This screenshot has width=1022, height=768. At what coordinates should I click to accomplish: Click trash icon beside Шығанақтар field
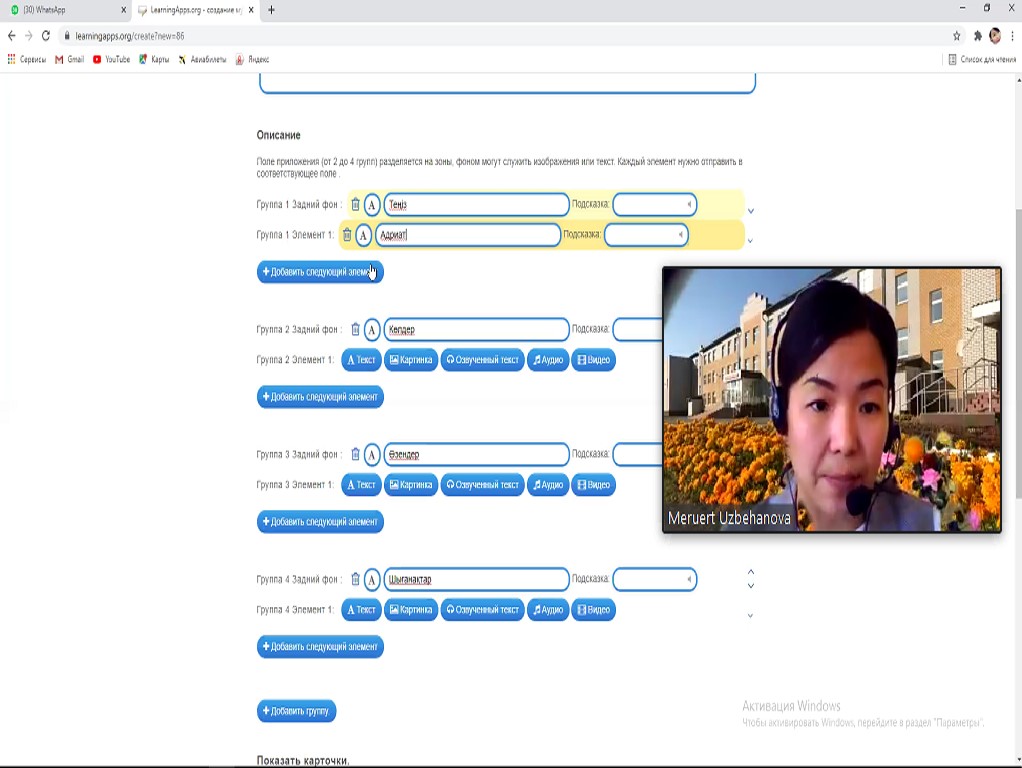pyautogui.click(x=355, y=579)
